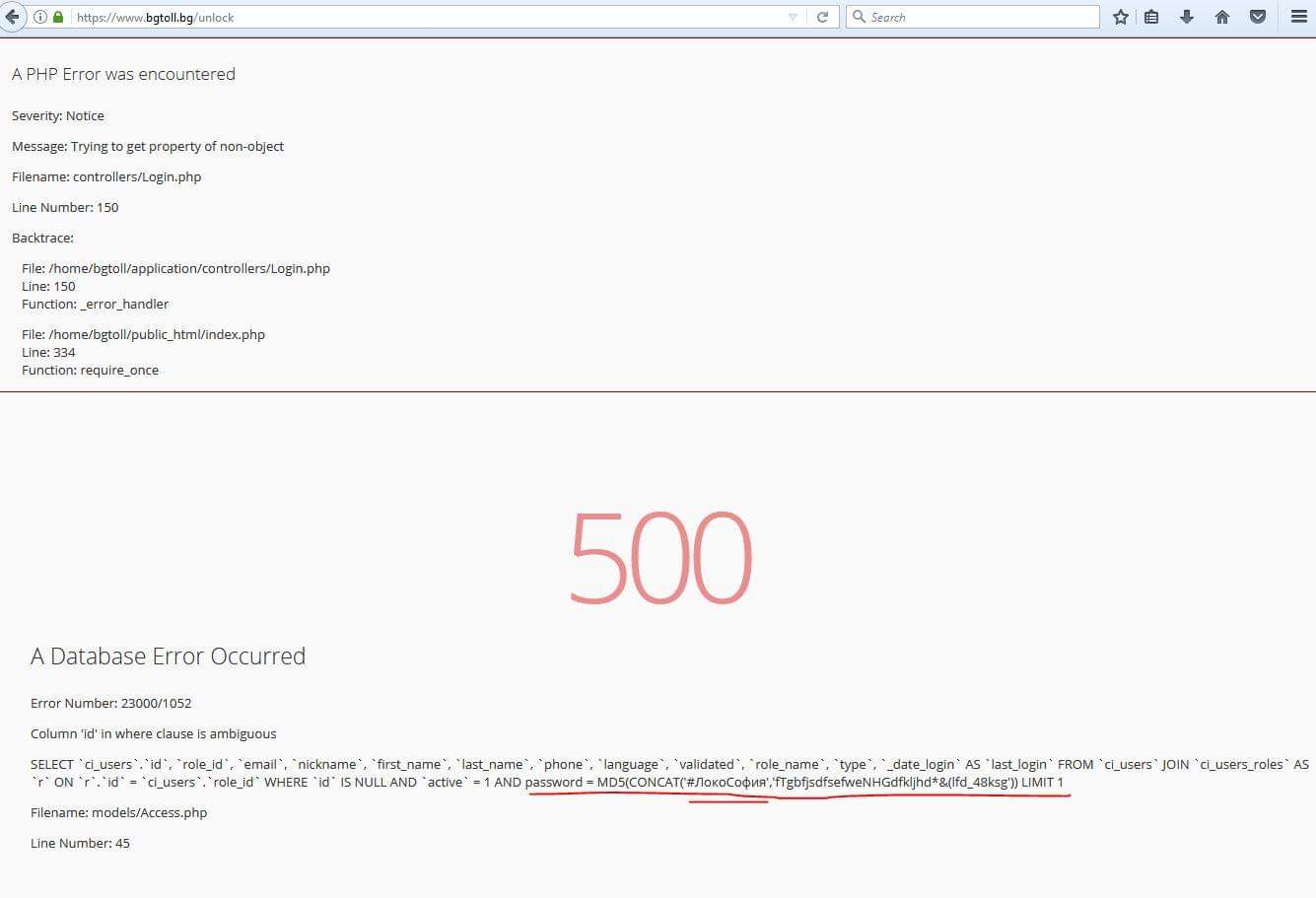
Task: Click the large 500 error number
Action: coord(660,558)
